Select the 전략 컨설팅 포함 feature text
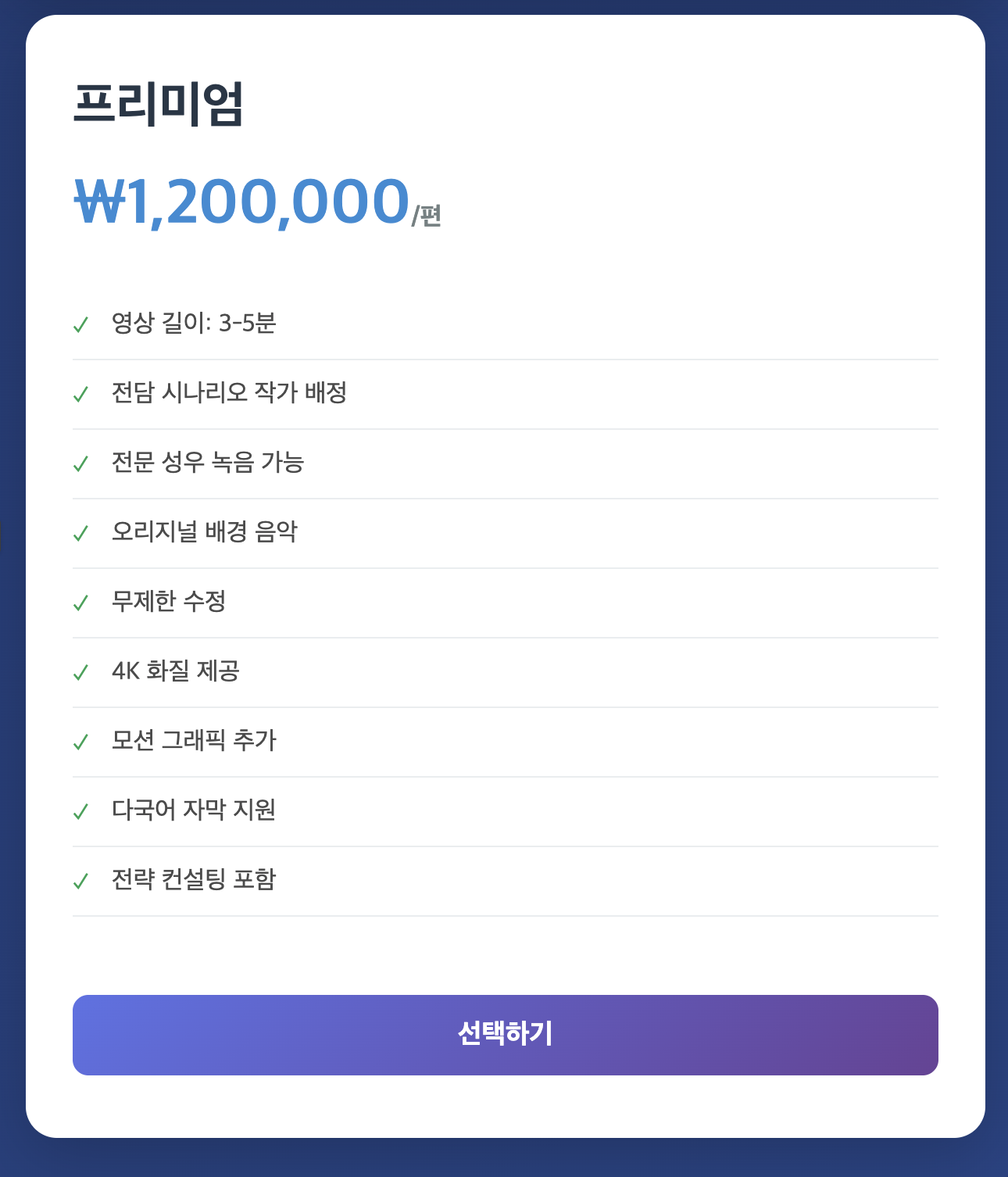The width and height of the screenshot is (1008, 1177). [194, 879]
